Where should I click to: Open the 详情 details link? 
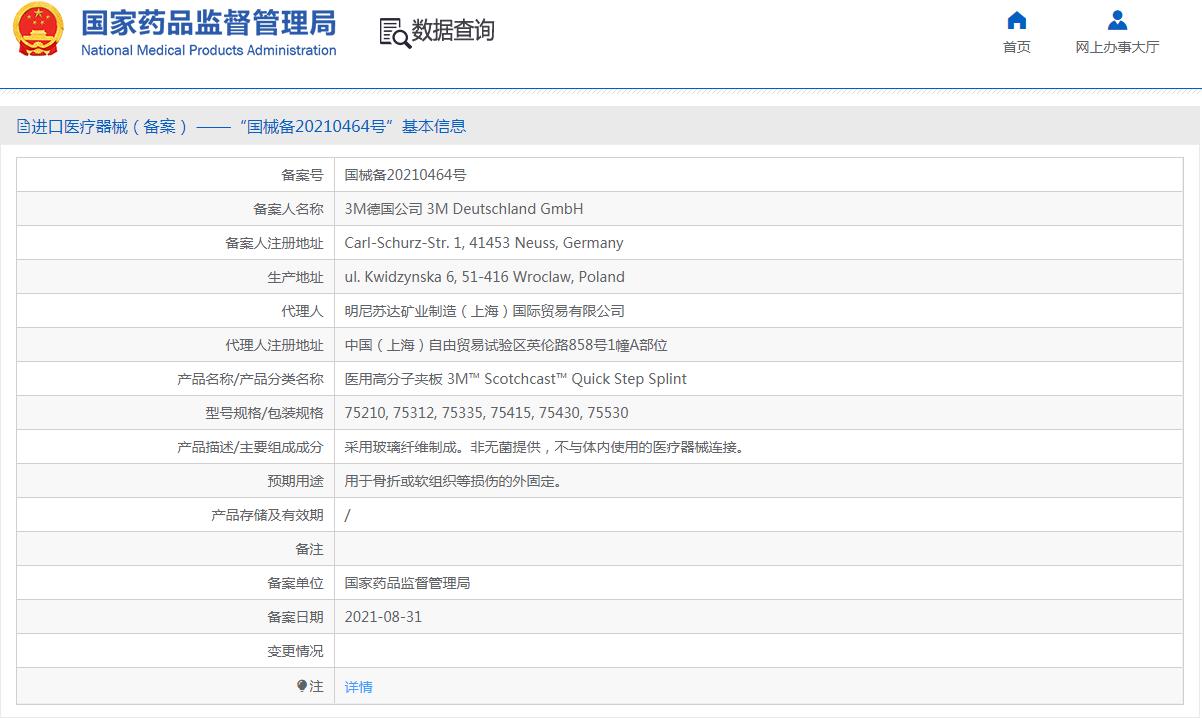(x=359, y=687)
